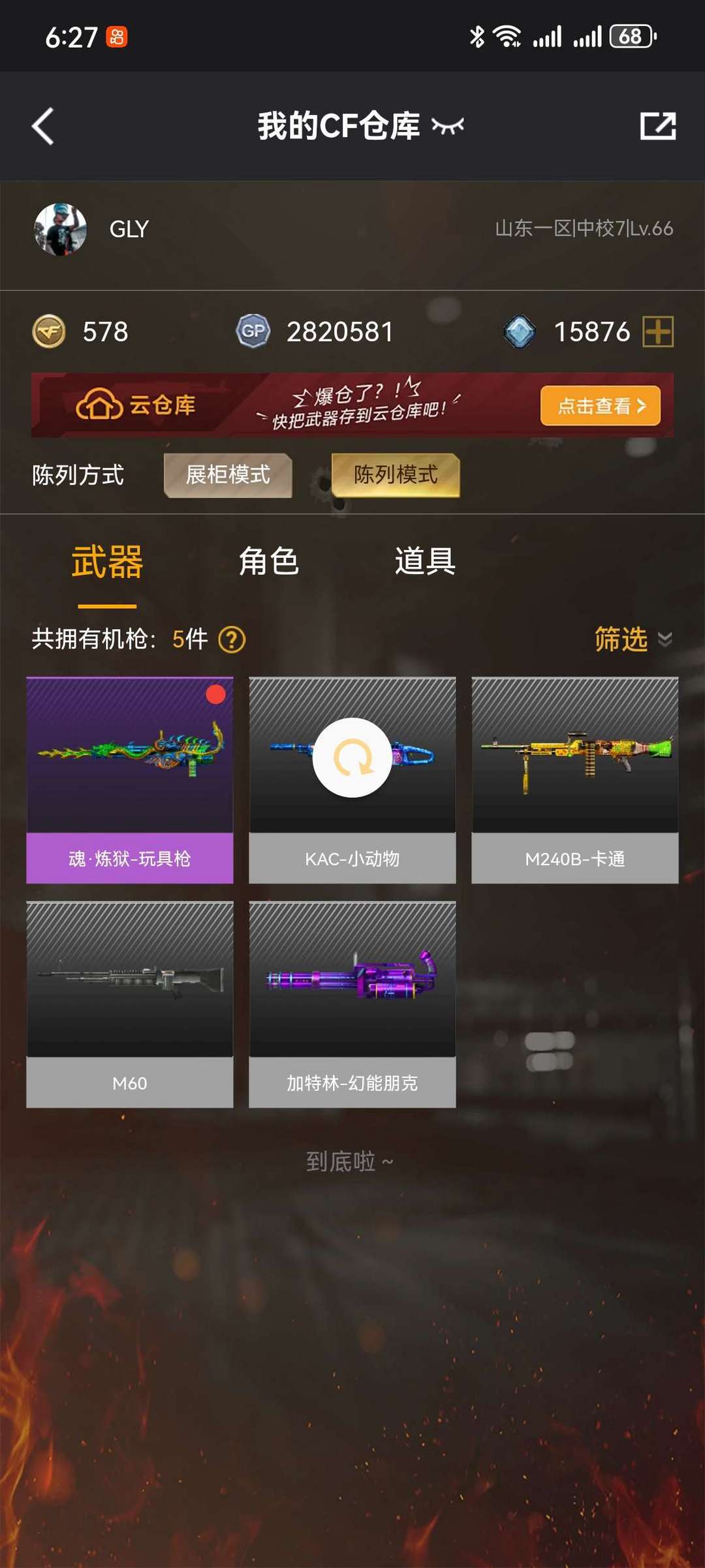705x1568 pixels.
Task: Tap the blue diamond currency icon
Action: (520, 331)
